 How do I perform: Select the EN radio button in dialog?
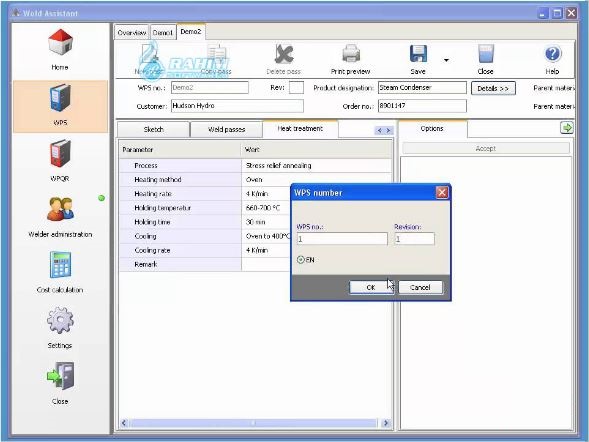[301, 259]
